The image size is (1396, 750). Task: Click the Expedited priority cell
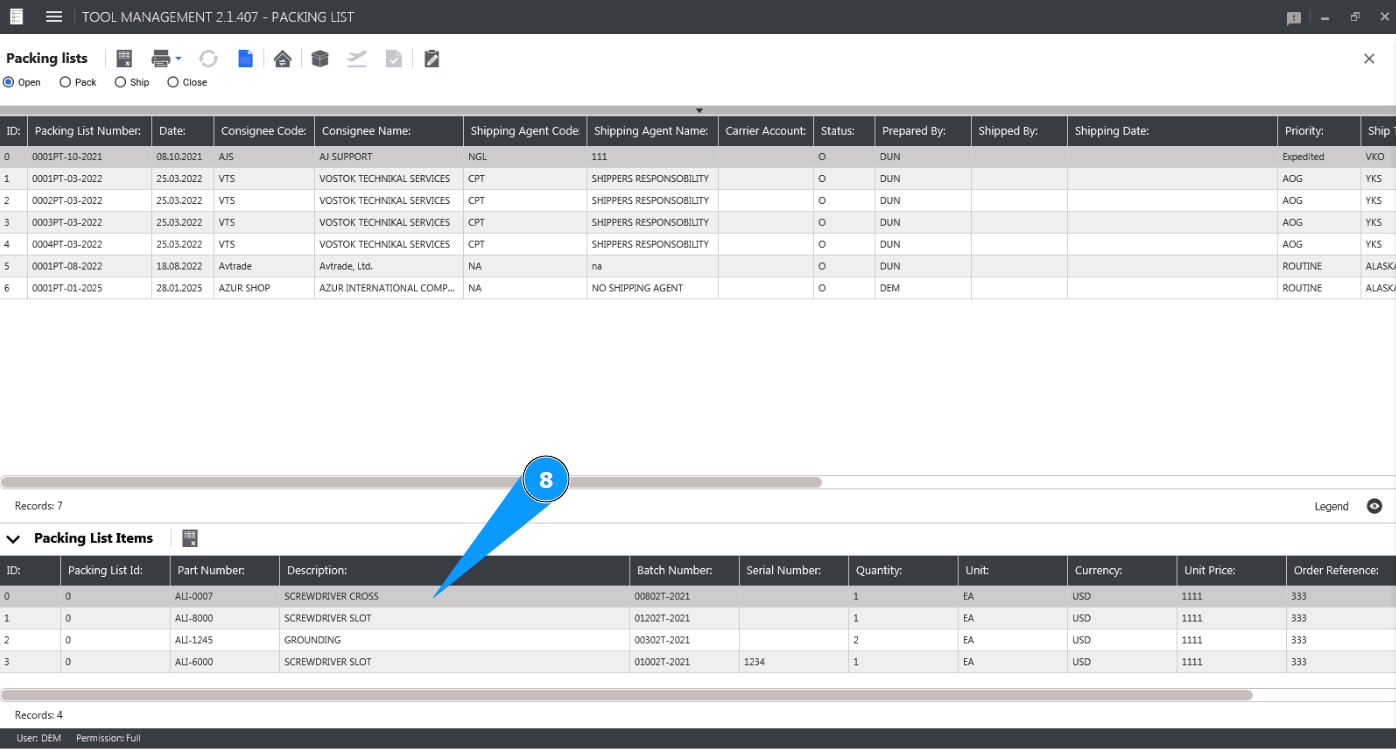coord(1319,157)
